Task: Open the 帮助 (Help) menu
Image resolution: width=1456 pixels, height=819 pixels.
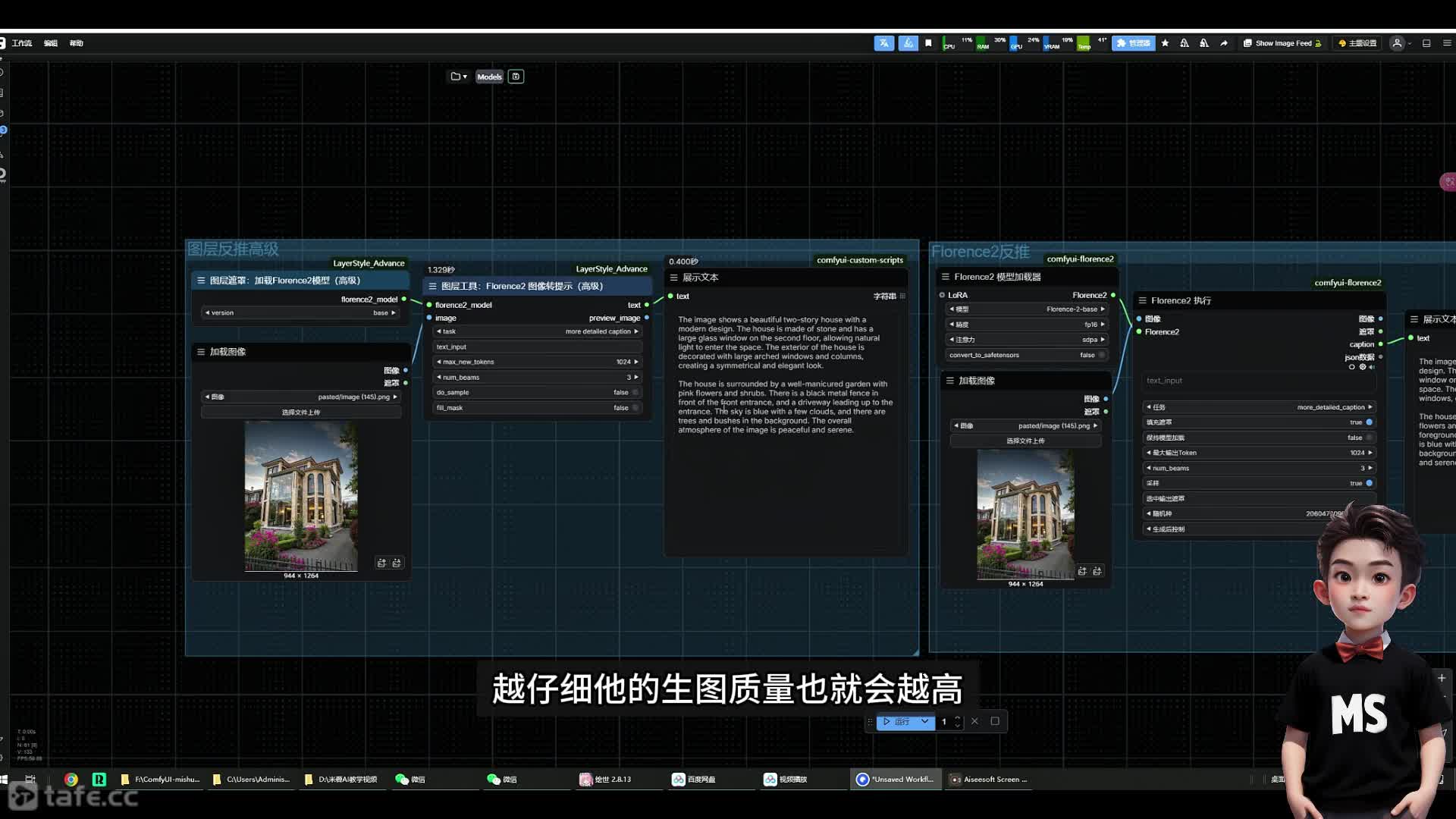Action: [77, 43]
